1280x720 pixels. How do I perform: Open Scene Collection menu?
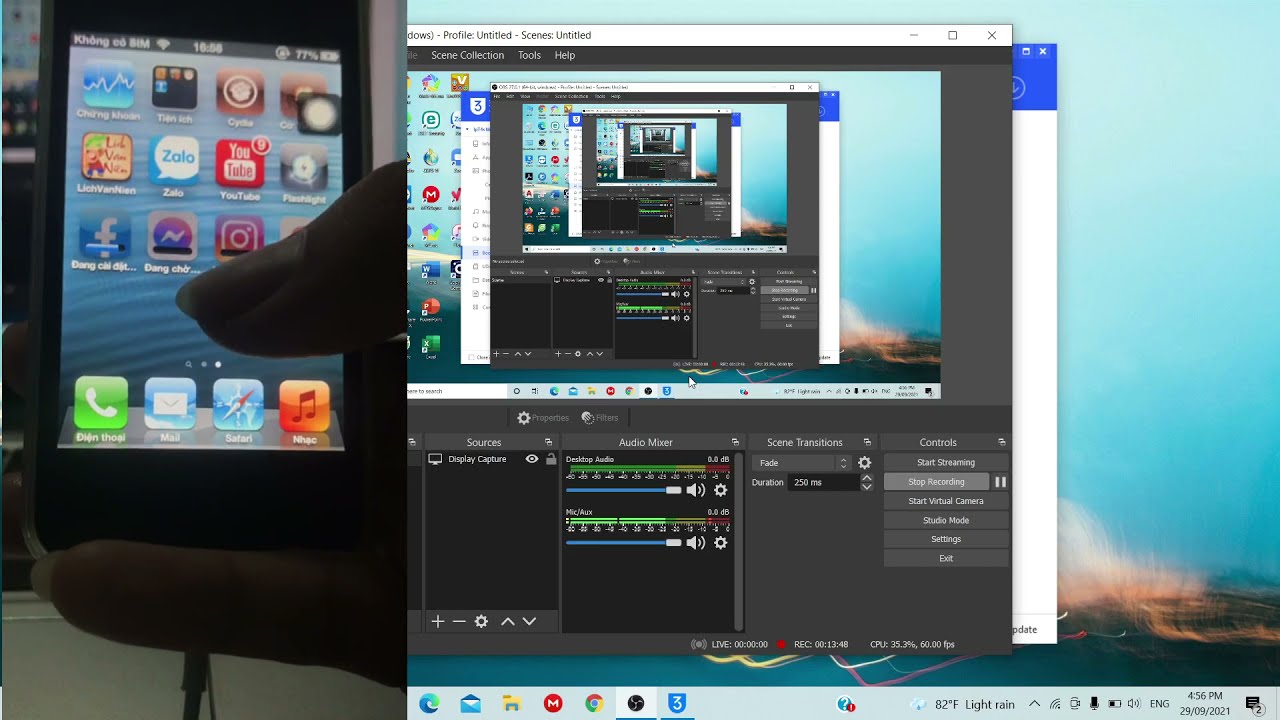click(467, 55)
